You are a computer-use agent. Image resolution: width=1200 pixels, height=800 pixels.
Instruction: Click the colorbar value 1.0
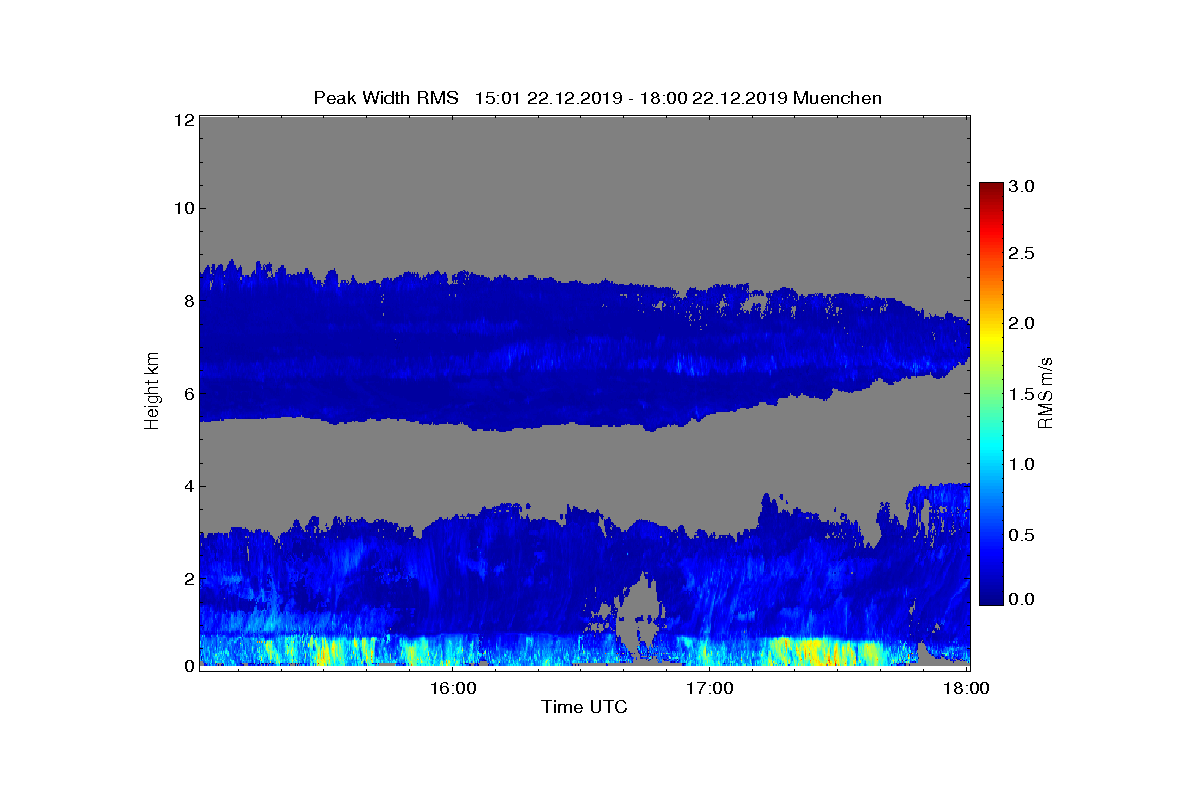click(x=1021, y=464)
